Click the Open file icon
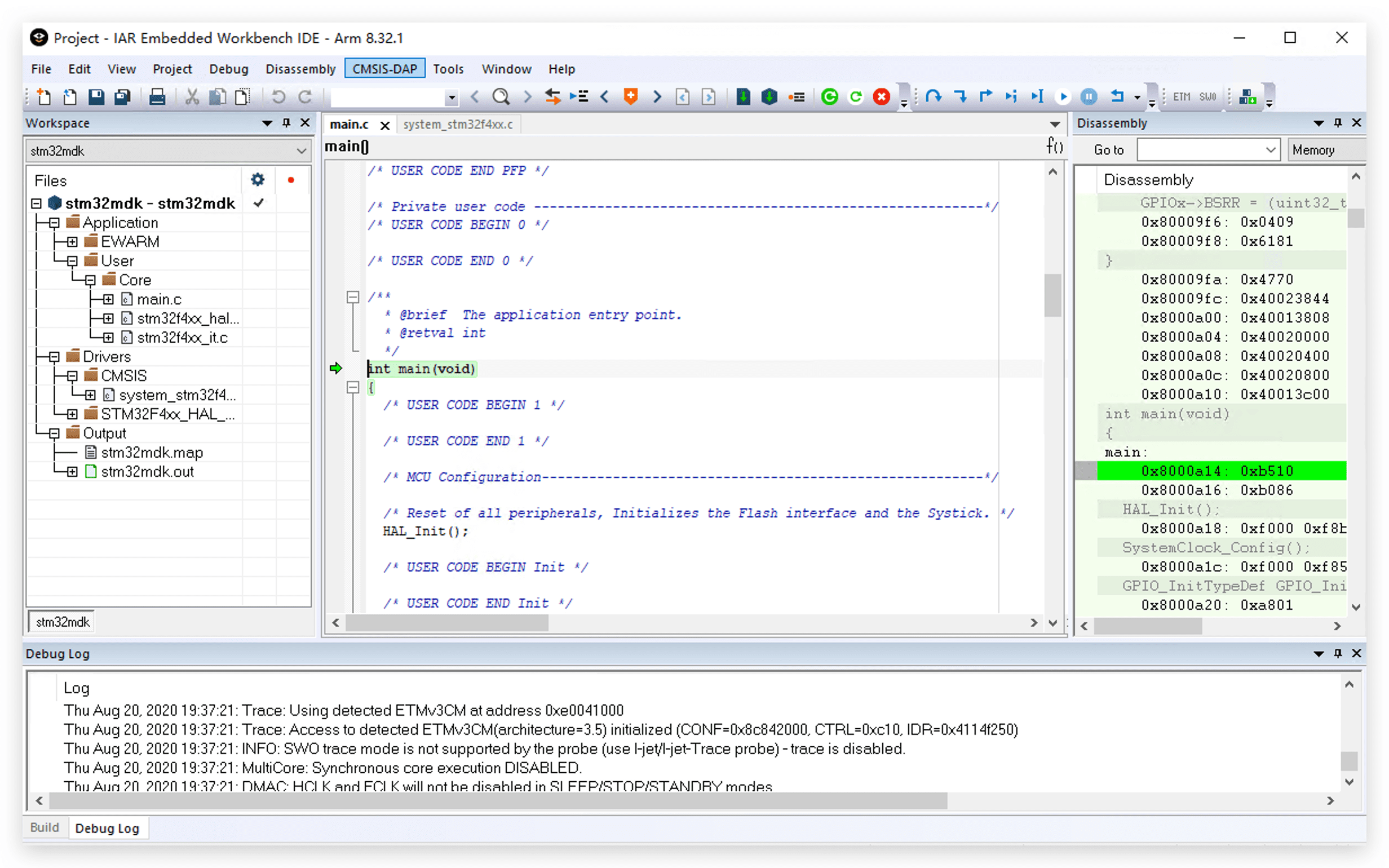Screen dimensions: 1389x868 coord(70,96)
